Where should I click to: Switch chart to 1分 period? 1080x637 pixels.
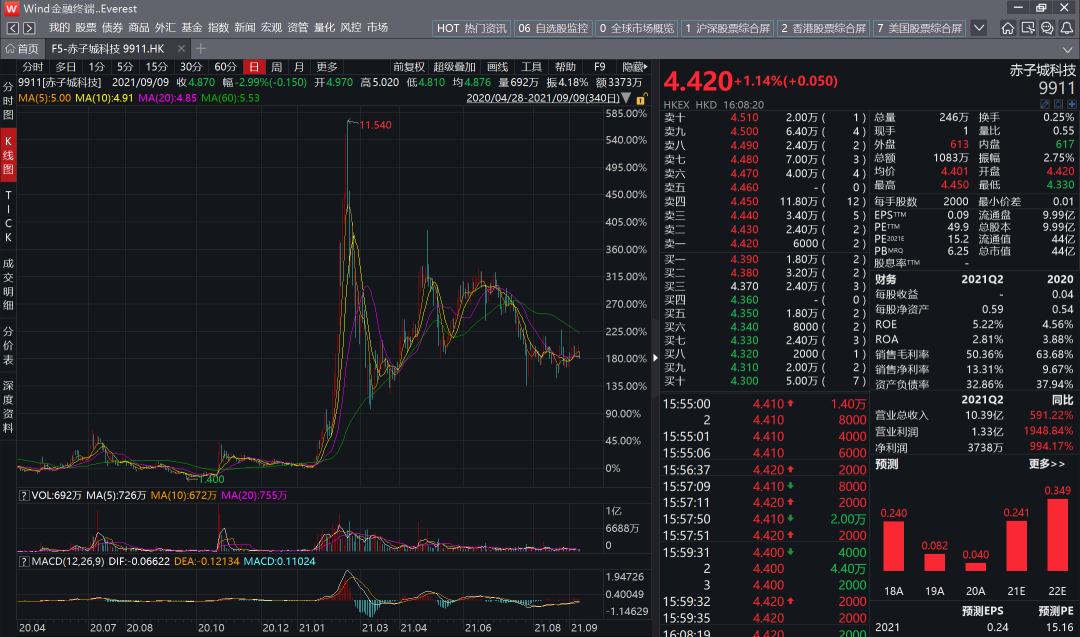tap(96, 67)
